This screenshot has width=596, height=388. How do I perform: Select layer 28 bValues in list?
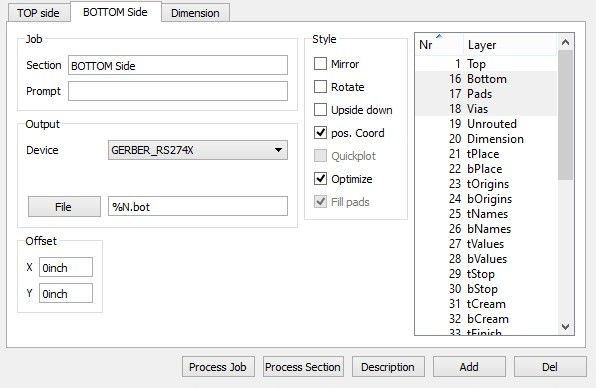click(487, 259)
